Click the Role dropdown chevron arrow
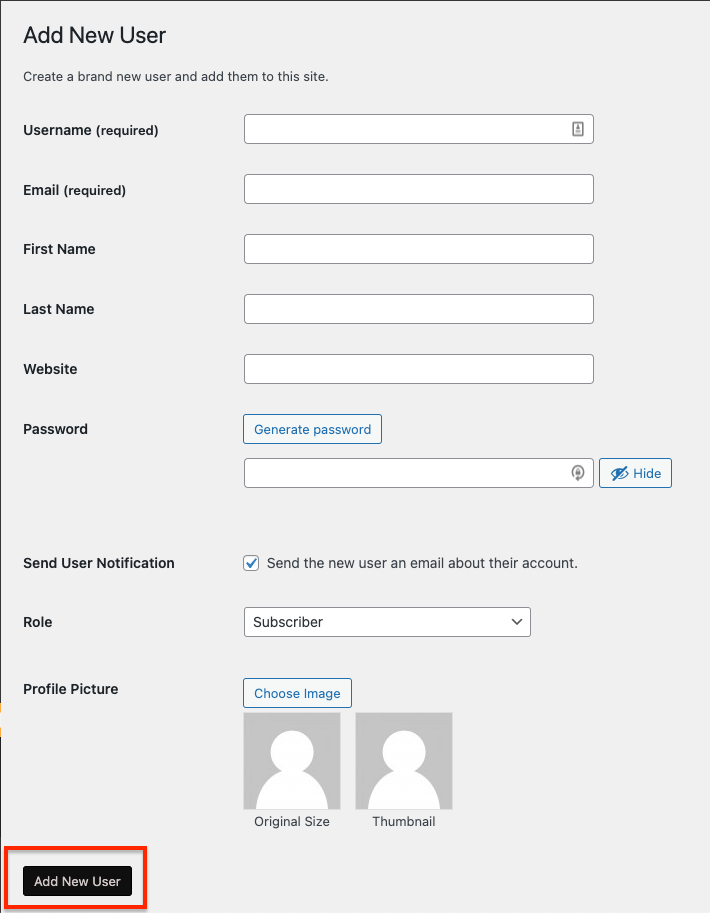This screenshot has height=913, width=710. [x=517, y=622]
